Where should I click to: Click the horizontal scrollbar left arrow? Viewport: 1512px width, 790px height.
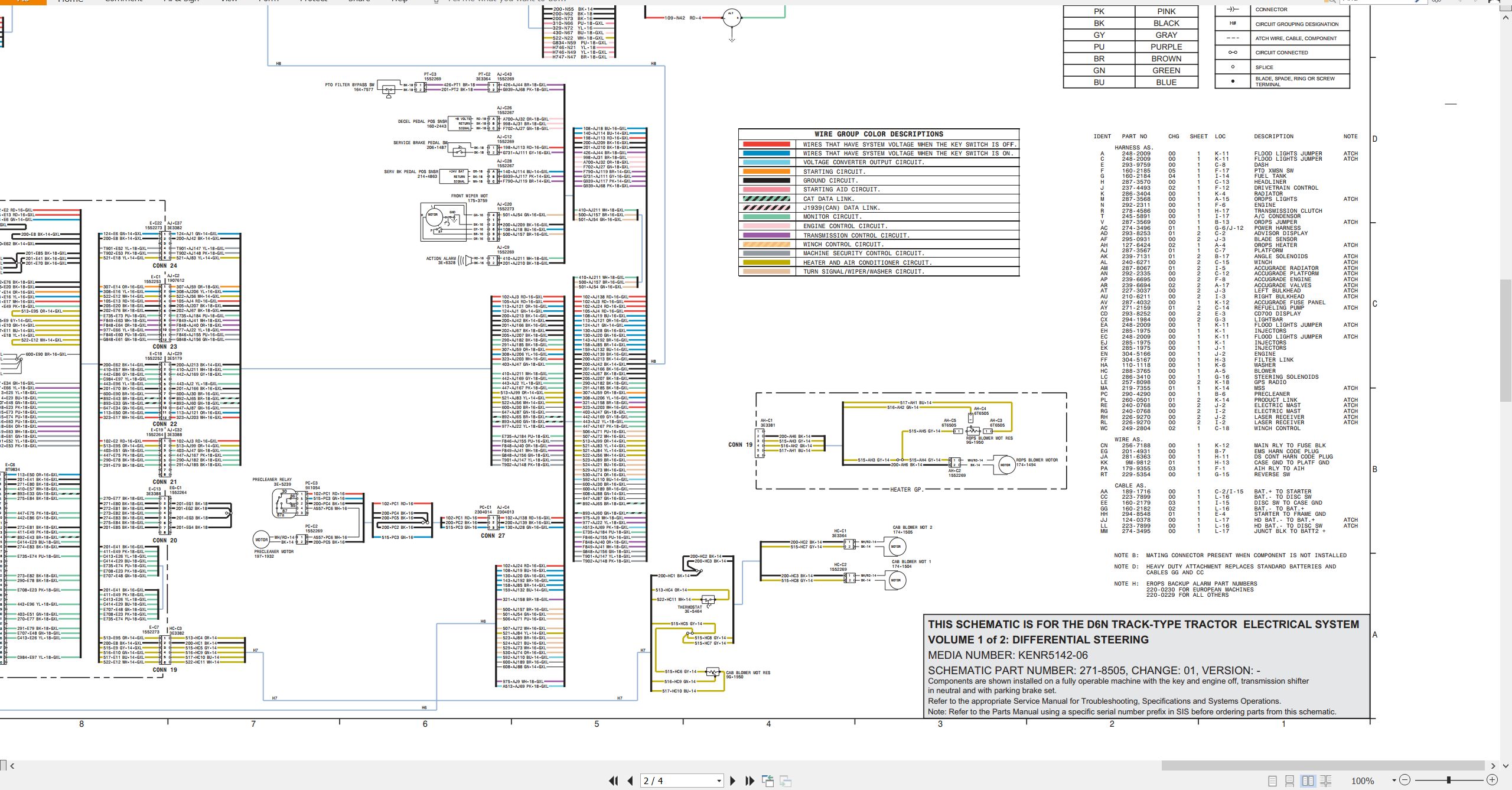(x=12, y=766)
